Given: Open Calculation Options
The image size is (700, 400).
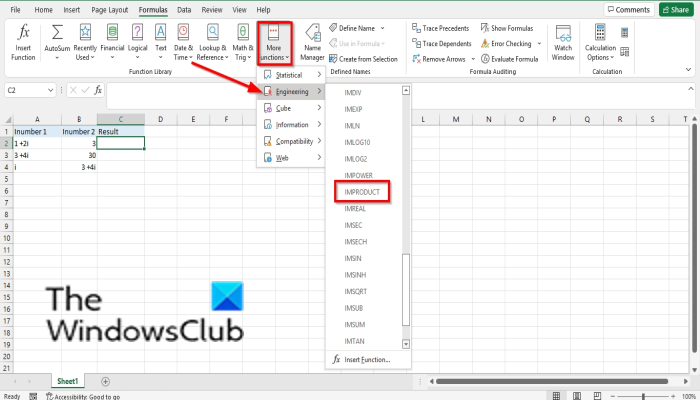Looking at the screenshot, I should coord(600,42).
